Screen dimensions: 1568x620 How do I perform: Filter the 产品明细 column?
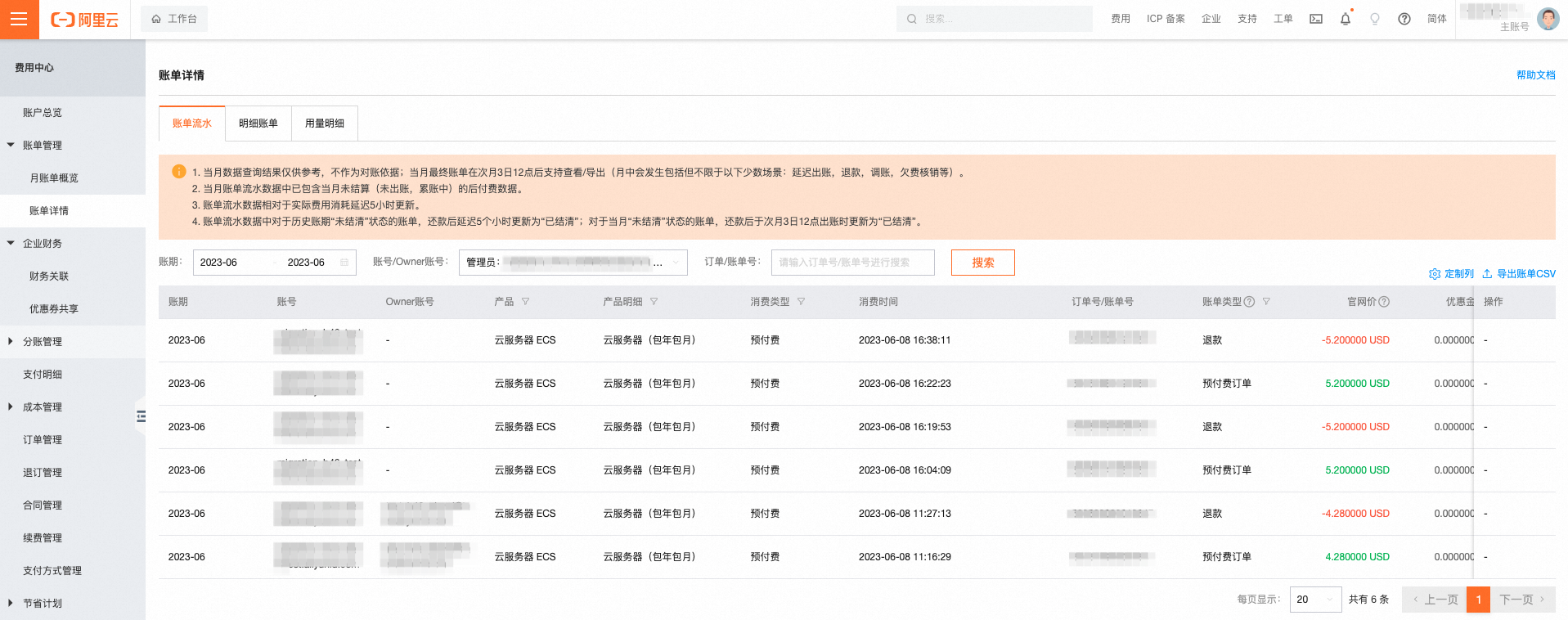pyautogui.click(x=654, y=302)
